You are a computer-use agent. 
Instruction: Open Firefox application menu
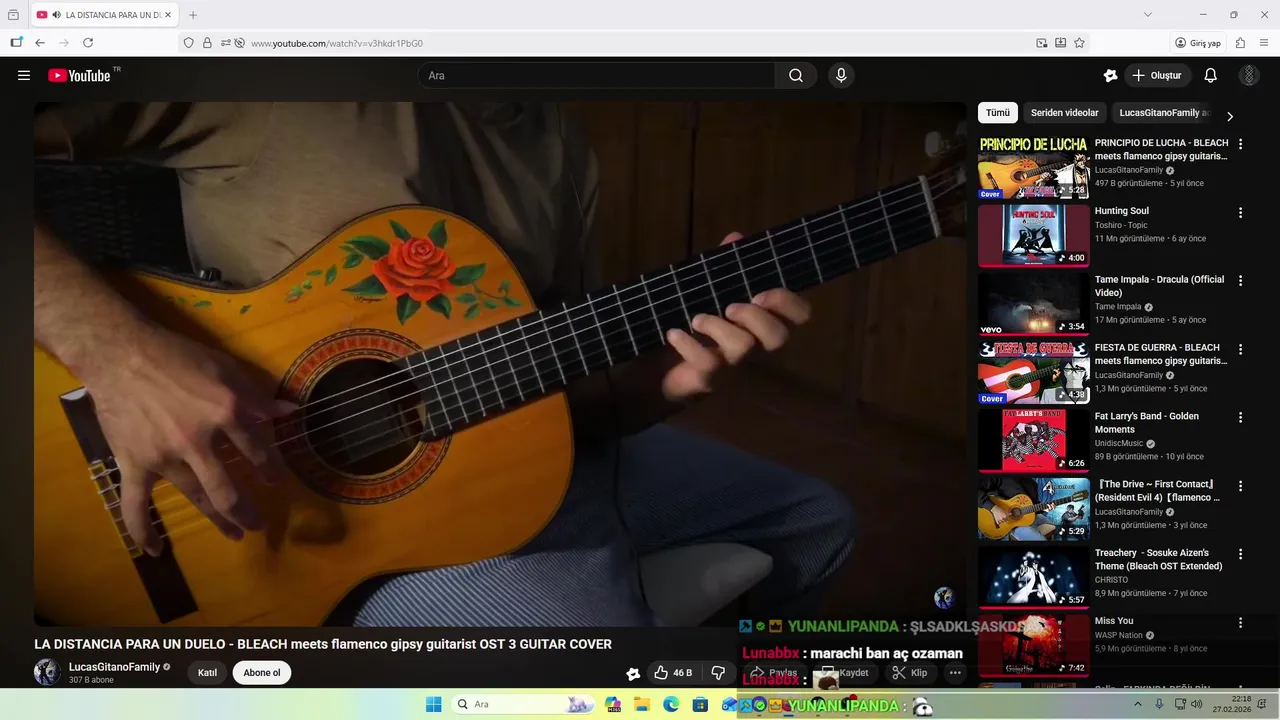pyautogui.click(x=1263, y=43)
